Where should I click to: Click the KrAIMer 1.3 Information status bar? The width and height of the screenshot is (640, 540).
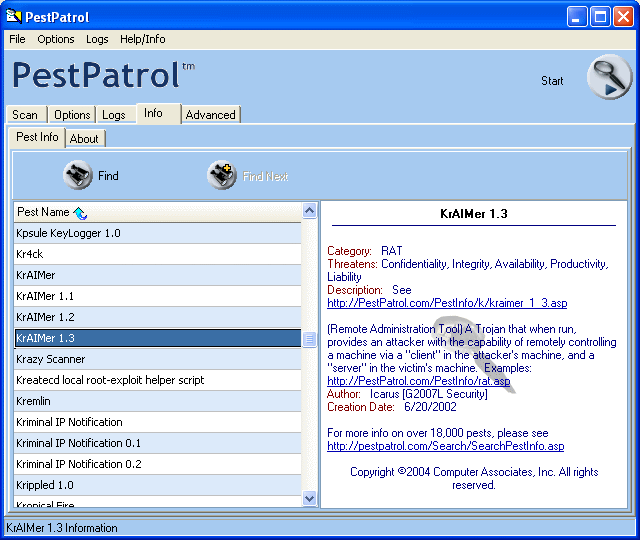(320, 528)
